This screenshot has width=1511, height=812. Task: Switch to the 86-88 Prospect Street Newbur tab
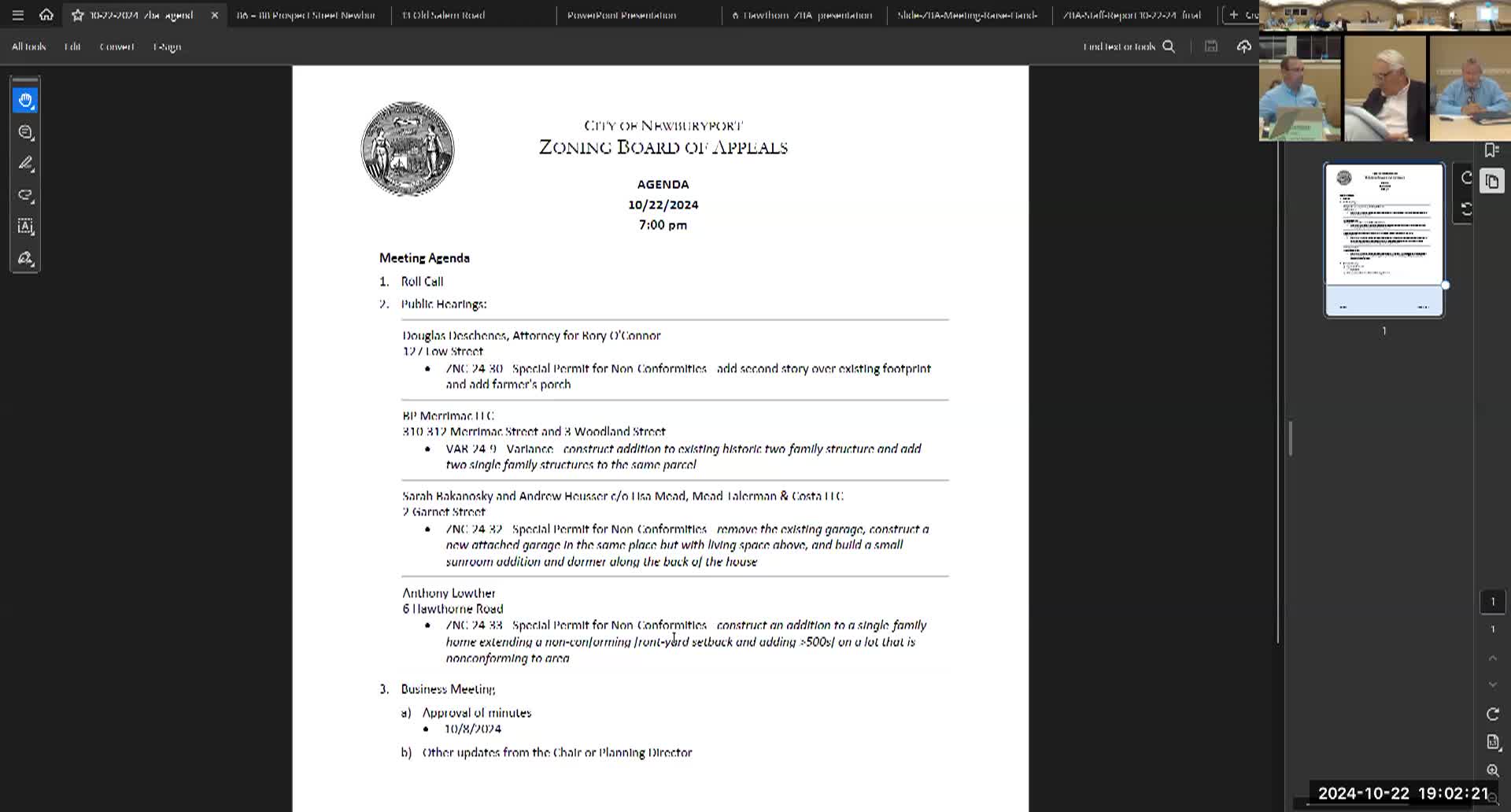[x=306, y=15]
